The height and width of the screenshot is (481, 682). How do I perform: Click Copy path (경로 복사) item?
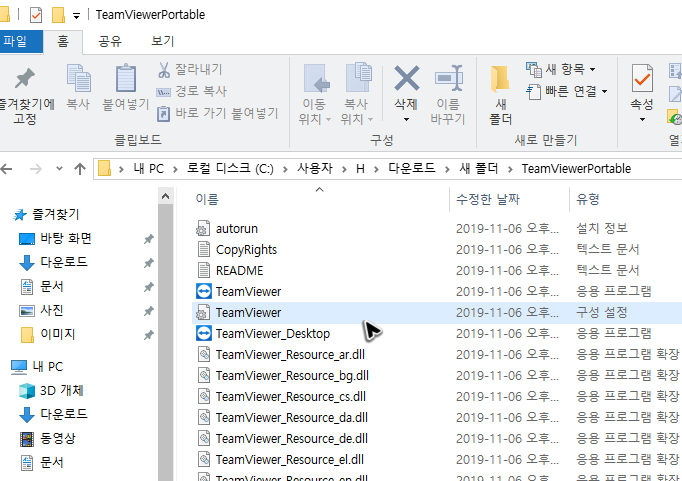point(192,91)
